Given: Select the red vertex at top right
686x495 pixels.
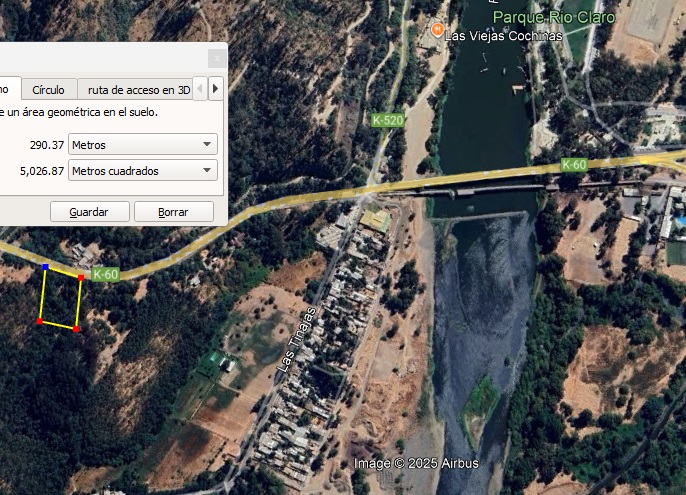Looking at the screenshot, I should click(x=81, y=277).
